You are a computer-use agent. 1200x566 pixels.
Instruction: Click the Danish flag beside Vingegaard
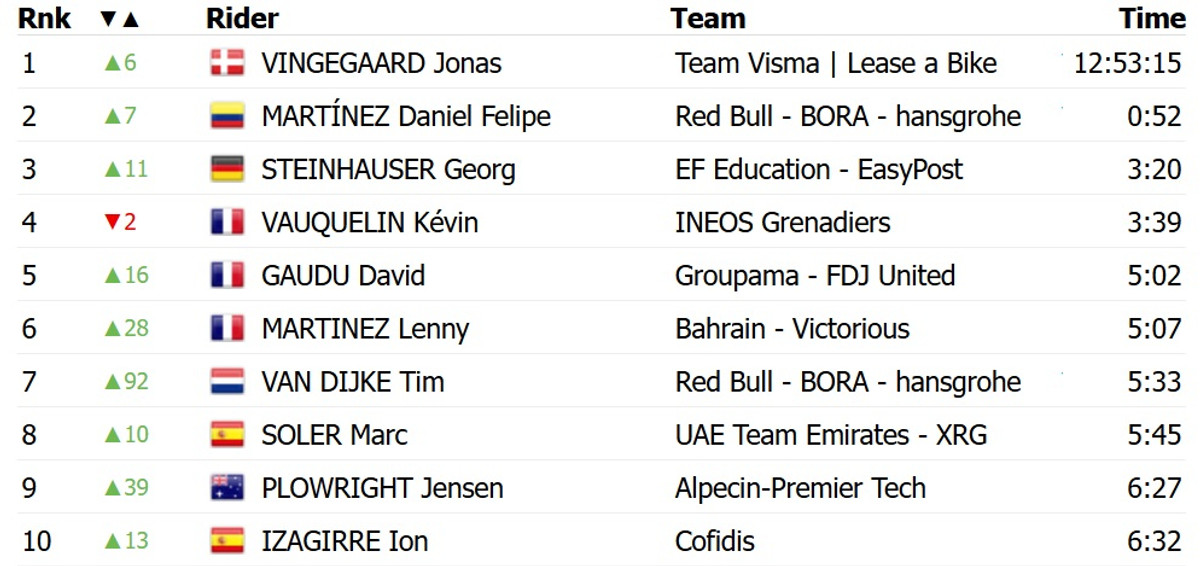pyautogui.click(x=227, y=63)
